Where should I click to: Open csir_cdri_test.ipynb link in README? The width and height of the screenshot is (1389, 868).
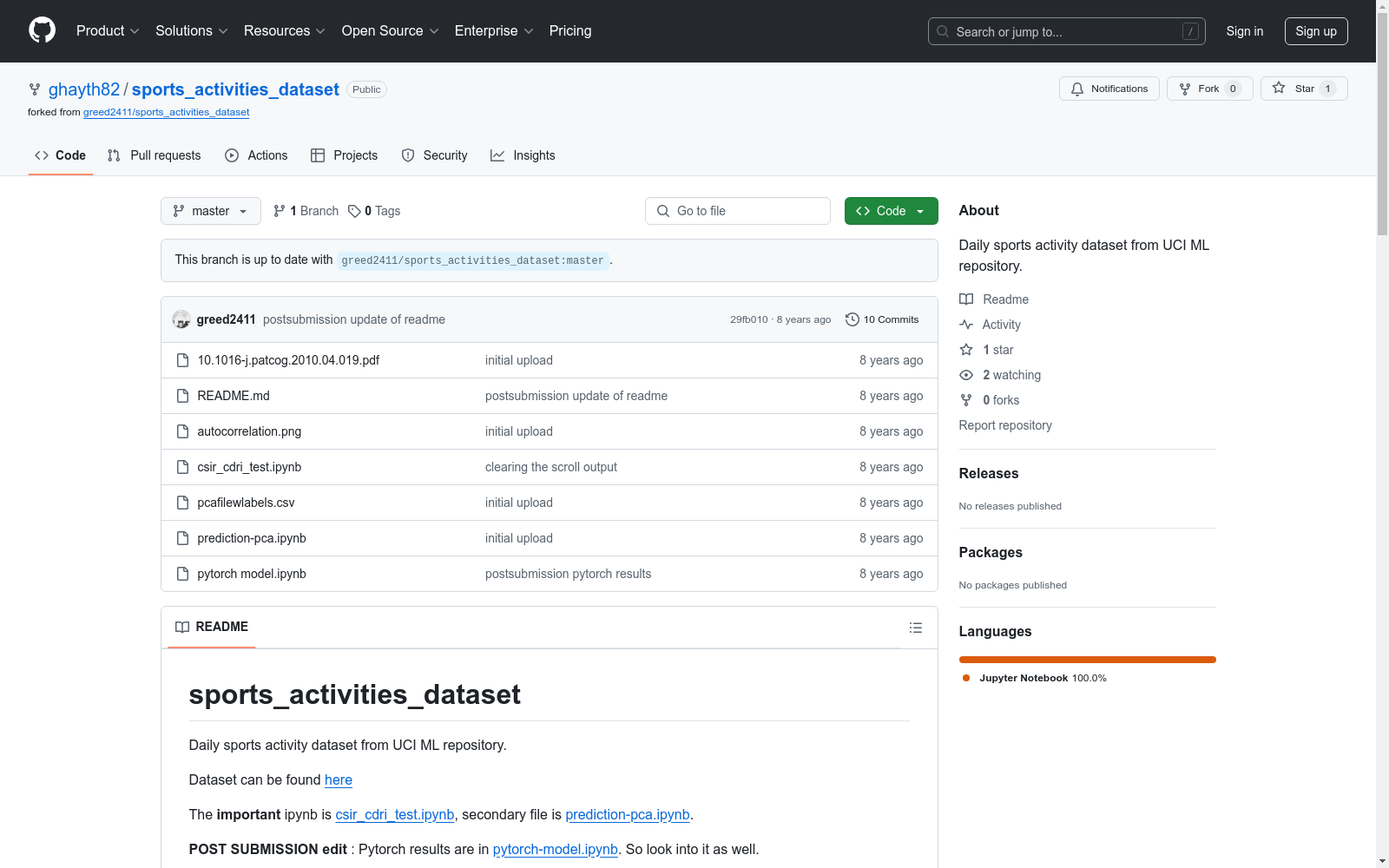(x=395, y=815)
